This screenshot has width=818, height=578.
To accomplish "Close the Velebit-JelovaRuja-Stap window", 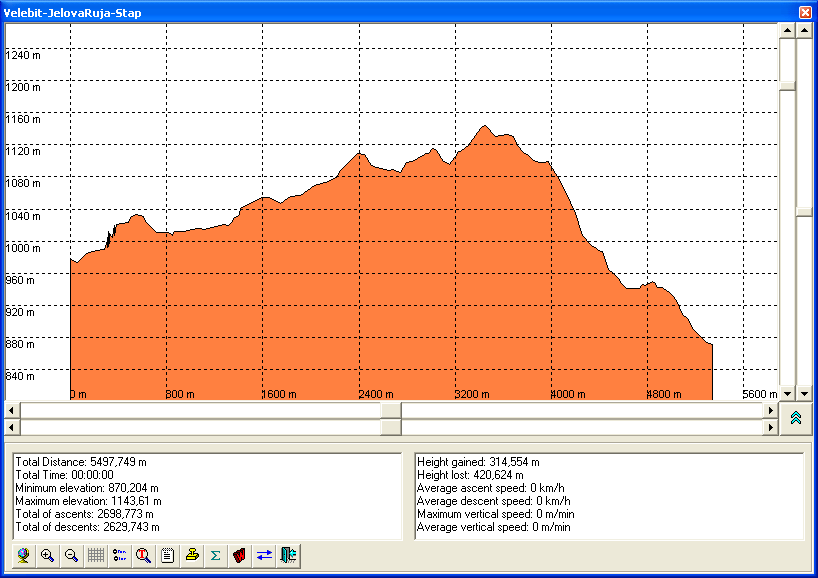I will pyautogui.click(x=805, y=12).
